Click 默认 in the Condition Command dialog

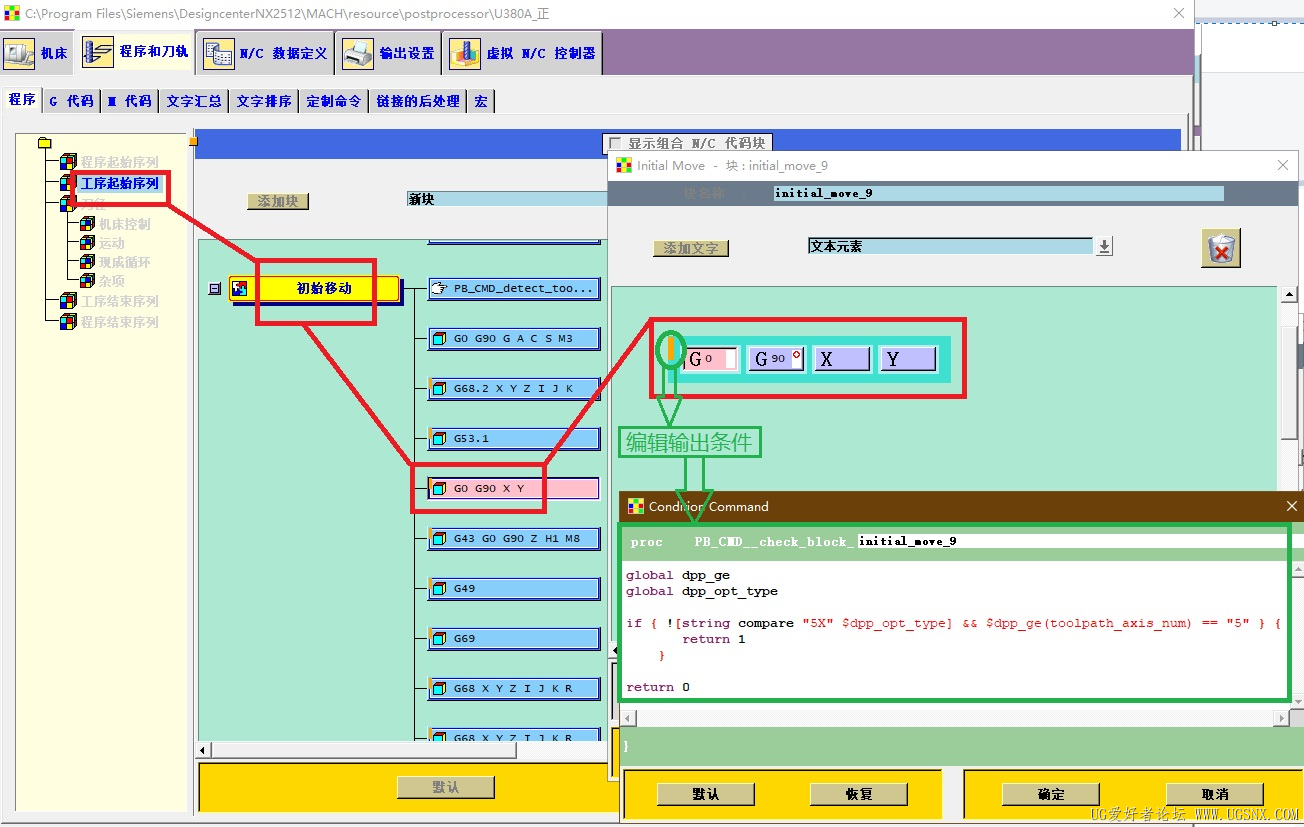706,794
